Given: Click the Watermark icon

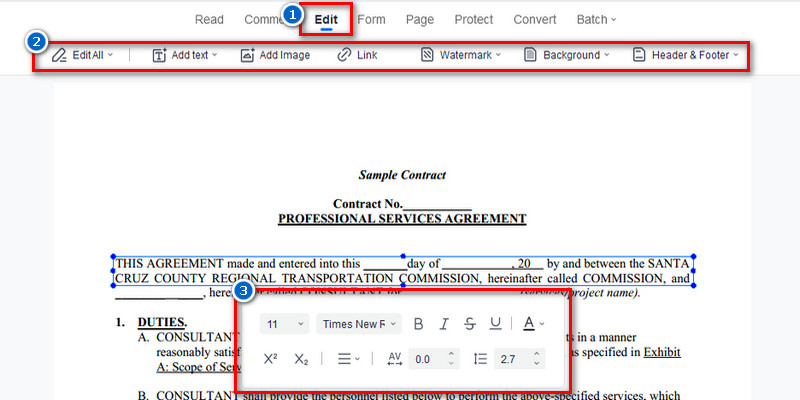Looking at the screenshot, I should tap(427, 55).
